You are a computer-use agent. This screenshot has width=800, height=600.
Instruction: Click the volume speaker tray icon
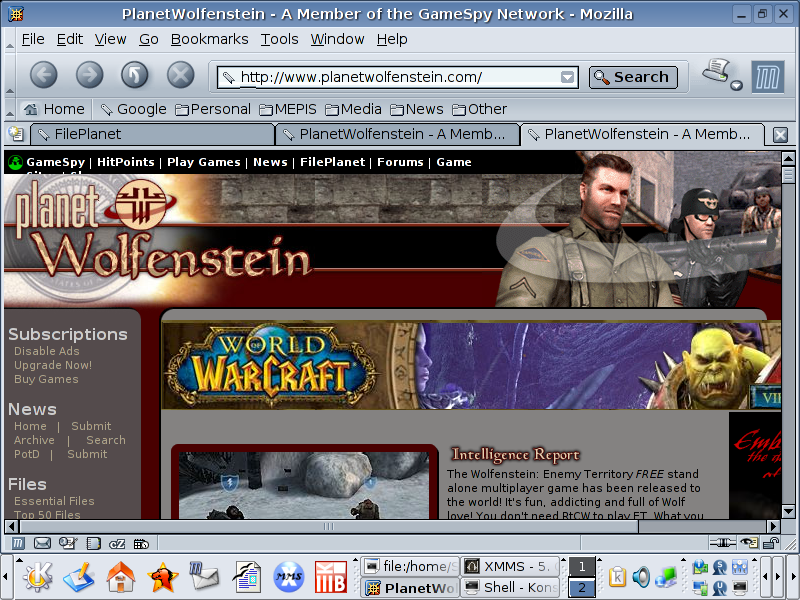click(x=641, y=577)
